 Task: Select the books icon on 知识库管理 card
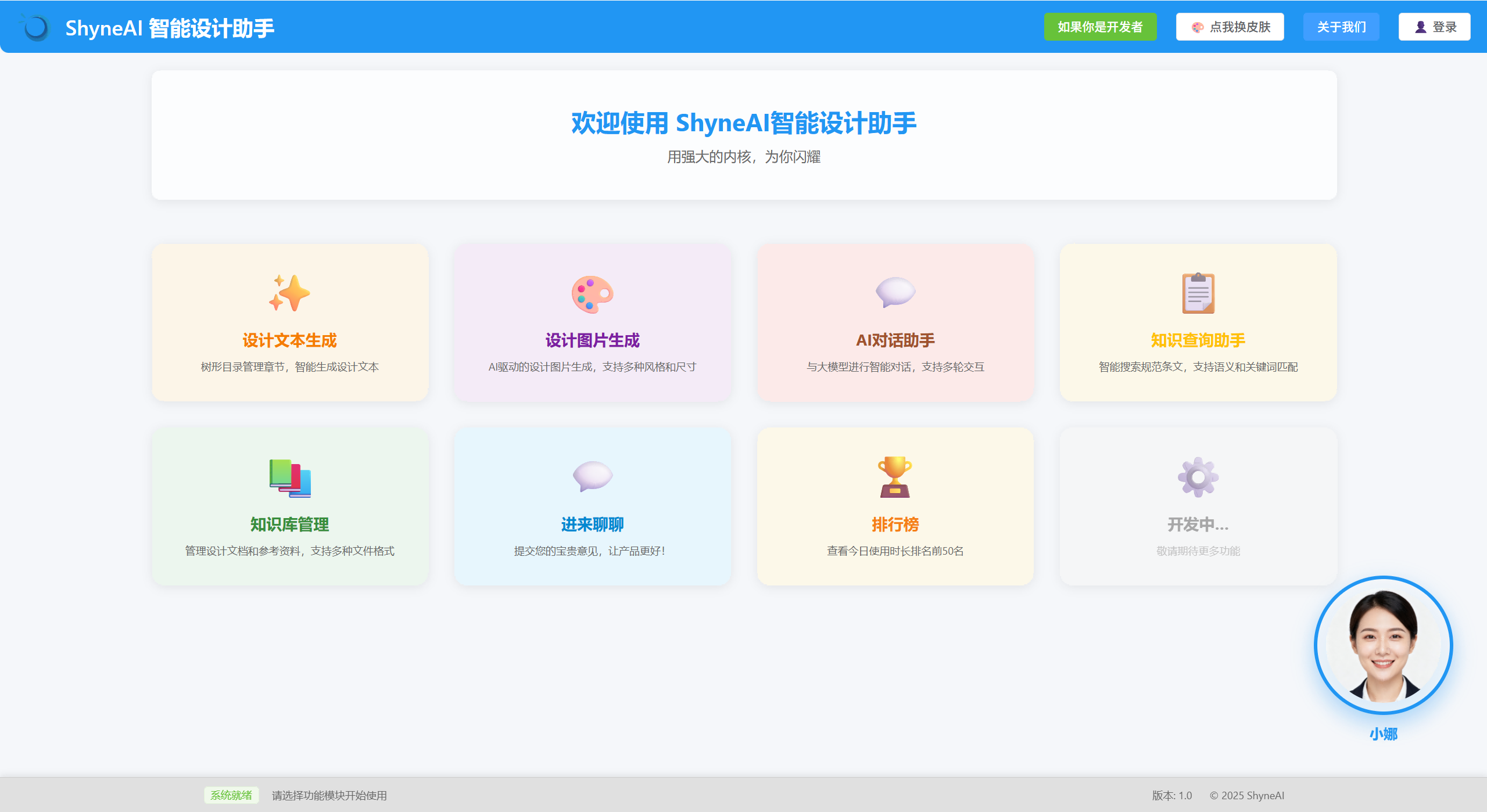pos(289,479)
